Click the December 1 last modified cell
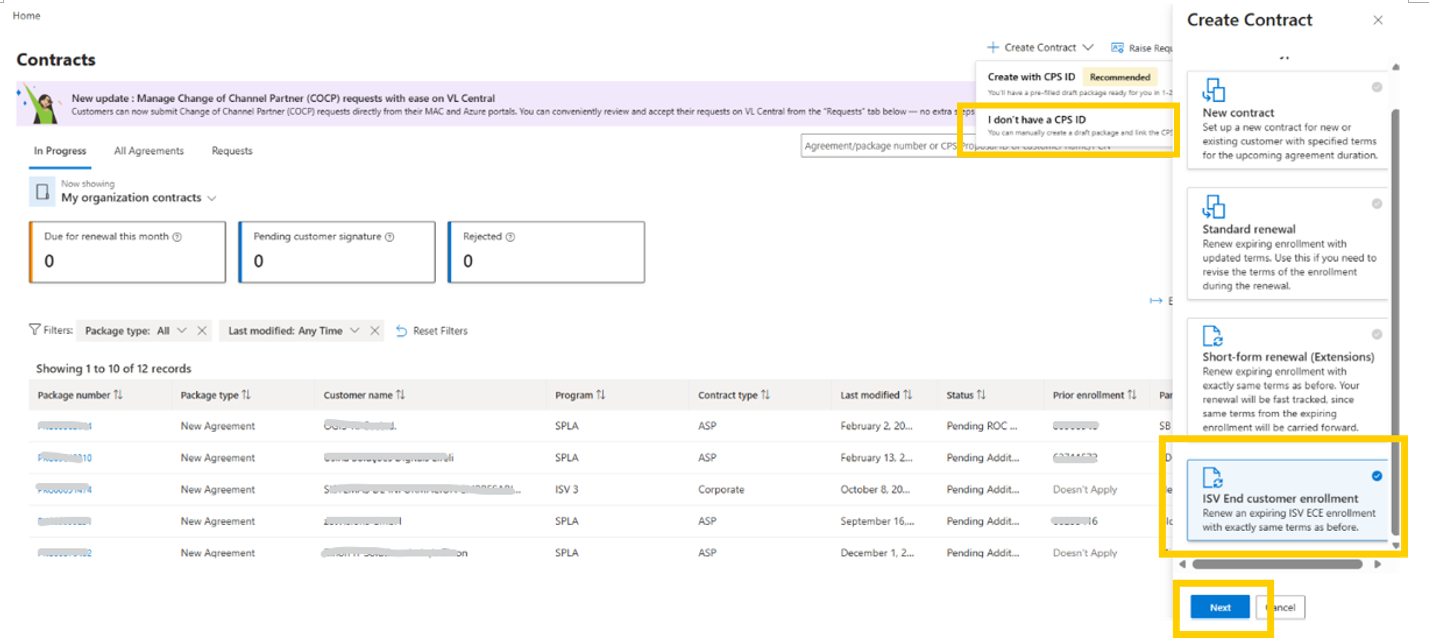 [x=877, y=553]
